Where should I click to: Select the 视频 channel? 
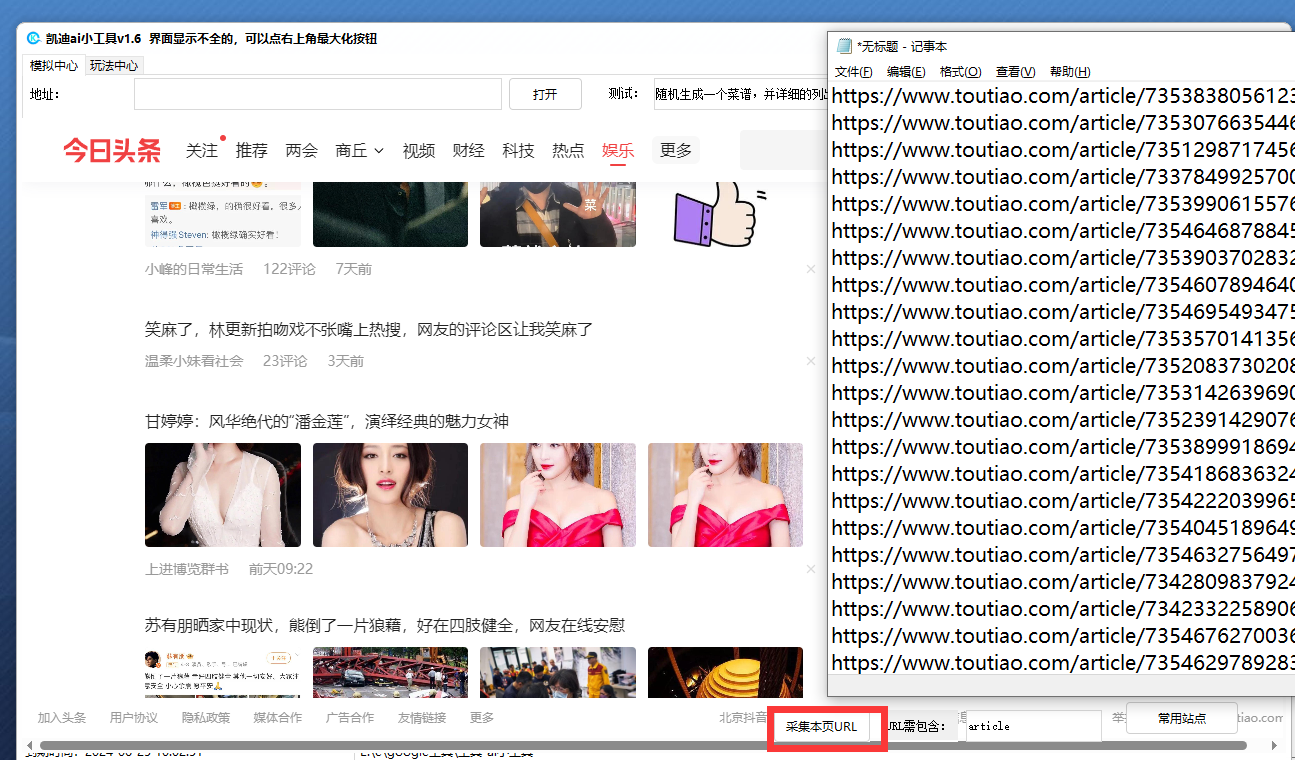[419, 151]
